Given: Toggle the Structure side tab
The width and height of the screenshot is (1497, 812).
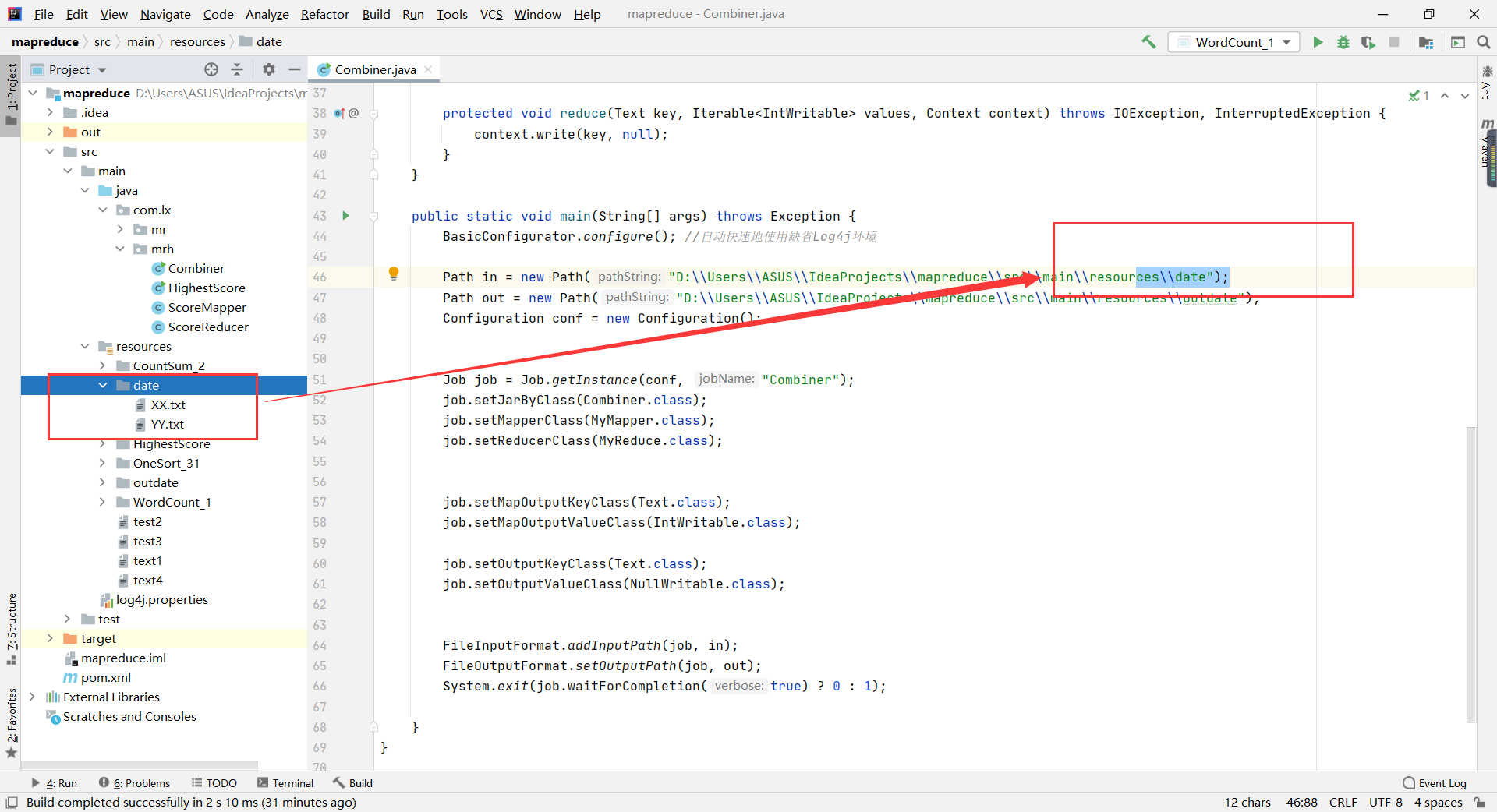Looking at the screenshot, I should [x=11, y=628].
